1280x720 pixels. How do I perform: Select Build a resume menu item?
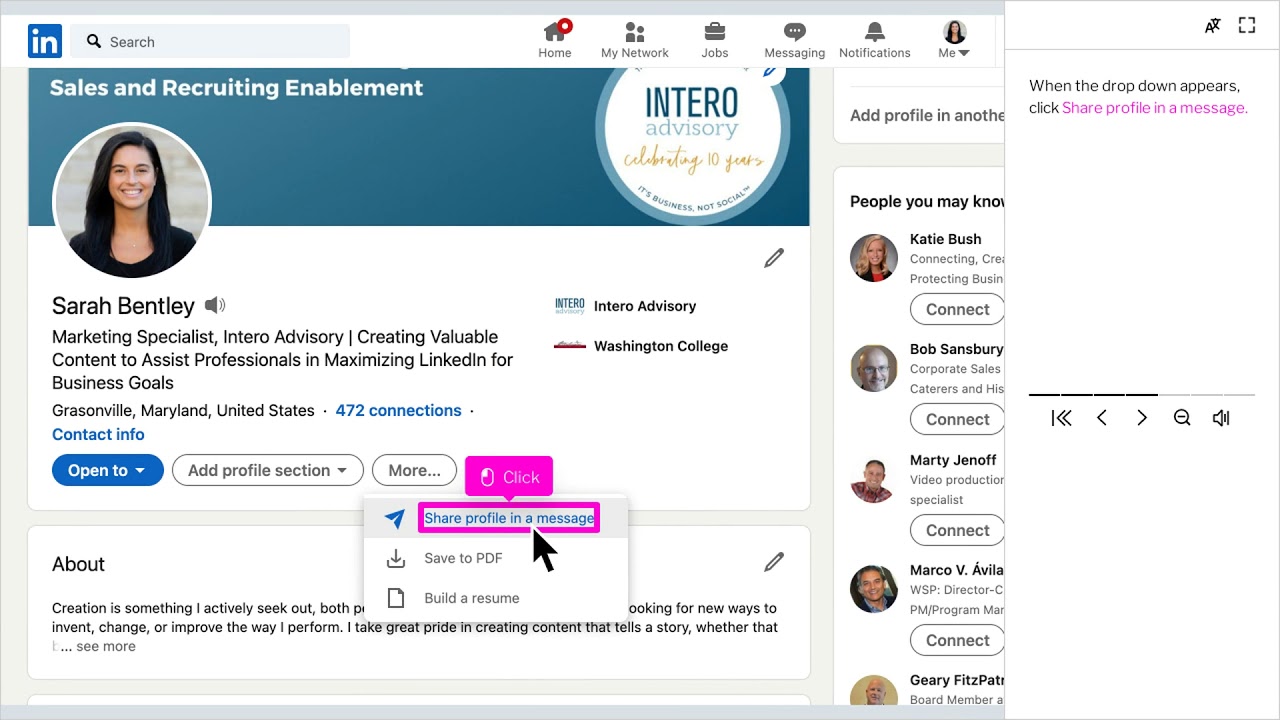coord(496,598)
